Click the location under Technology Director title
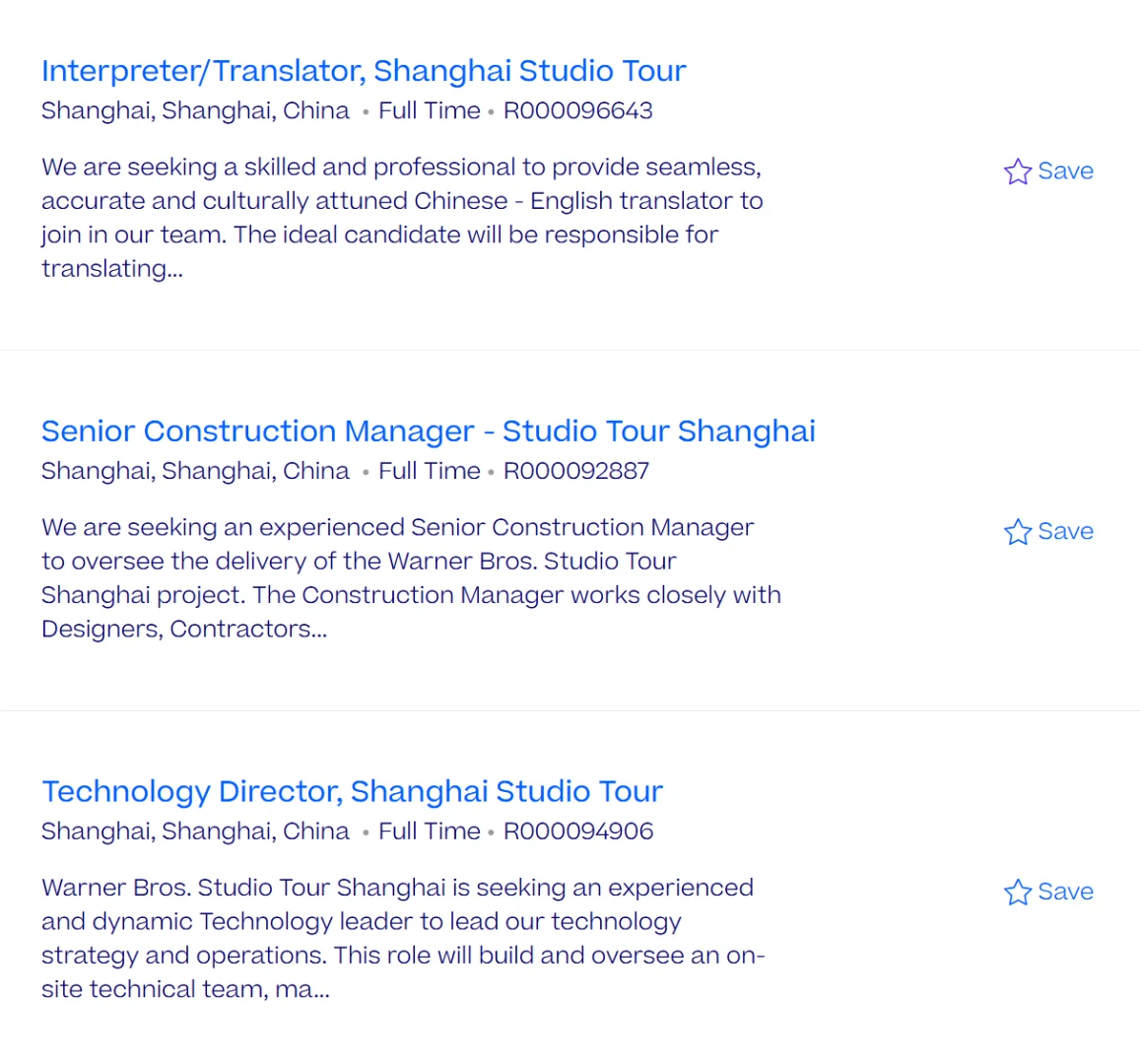This screenshot has width=1140, height=1064. (x=195, y=832)
